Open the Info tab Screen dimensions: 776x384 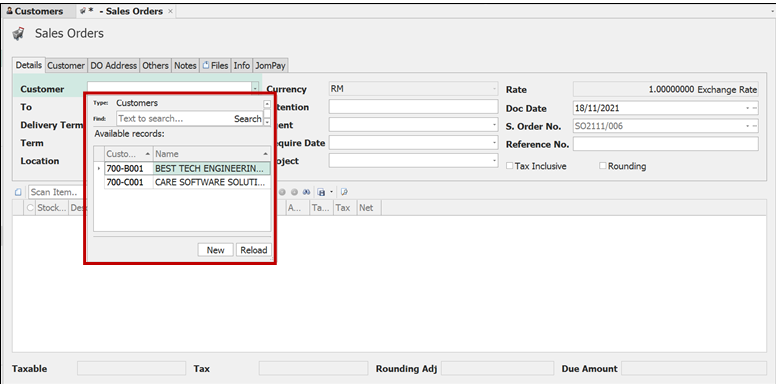click(x=242, y=65)
